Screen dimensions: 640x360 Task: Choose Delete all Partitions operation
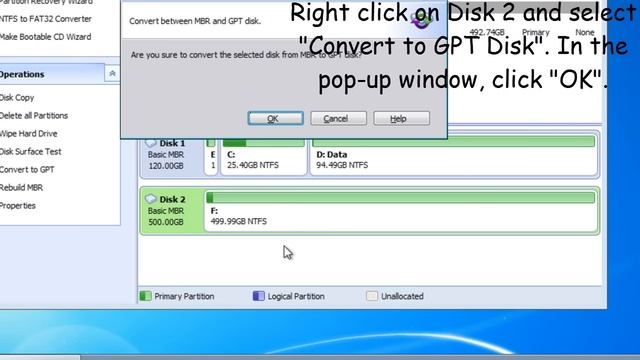(34, 116)
